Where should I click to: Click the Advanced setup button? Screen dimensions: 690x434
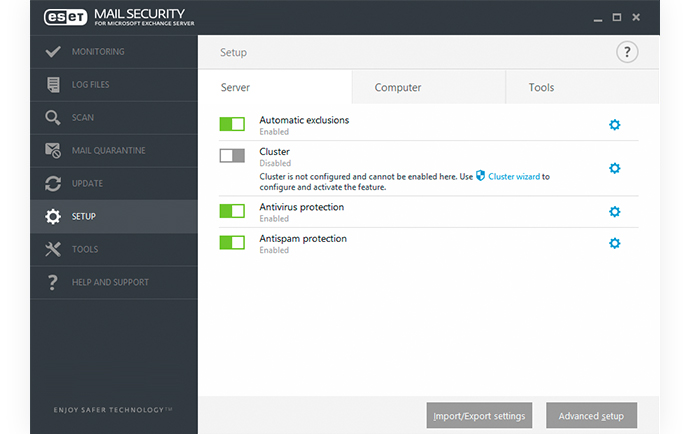click(591, 416)
